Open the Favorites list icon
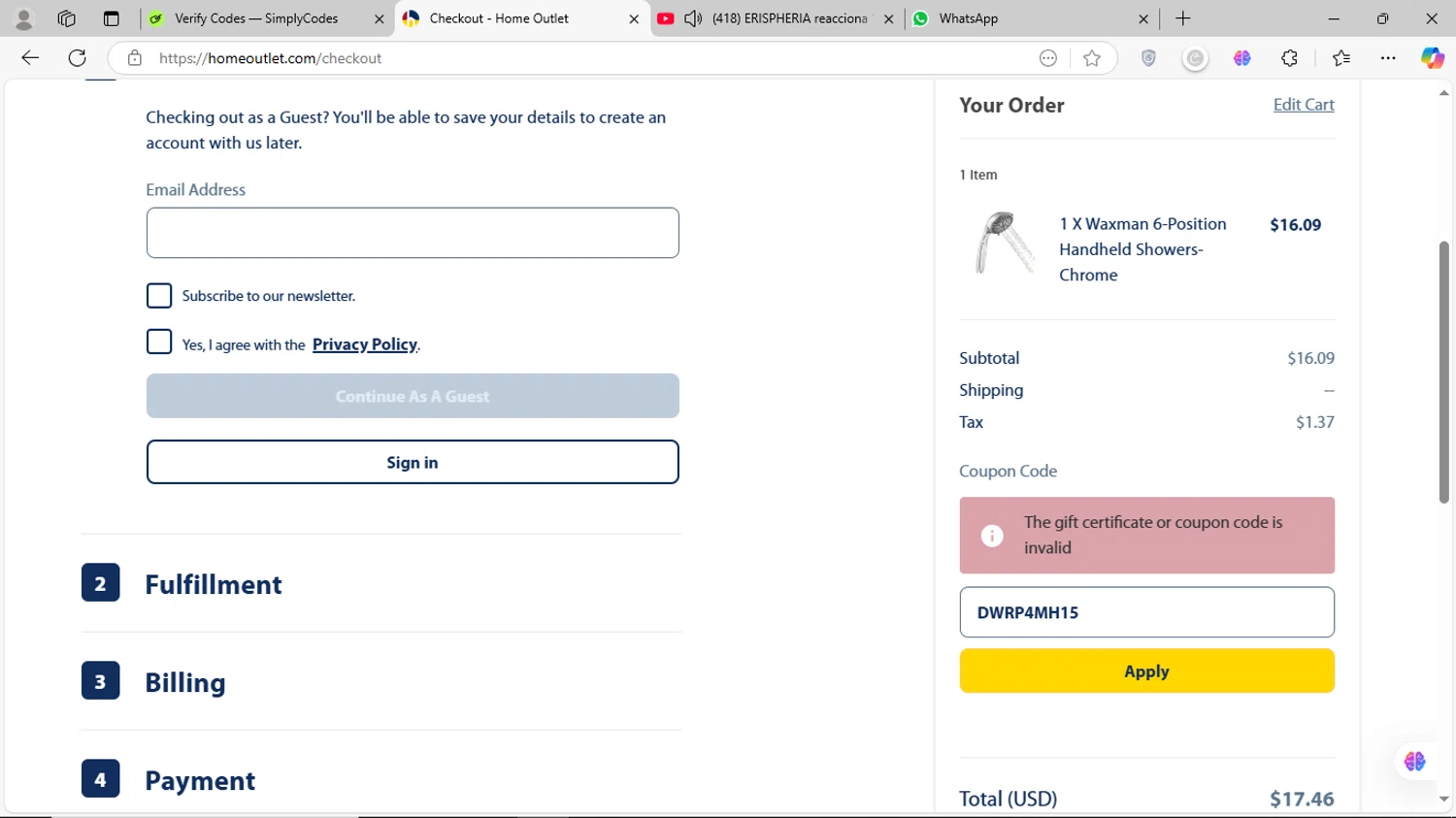This screenshot has width=1456, height=818. click(x=1341, y=58)
